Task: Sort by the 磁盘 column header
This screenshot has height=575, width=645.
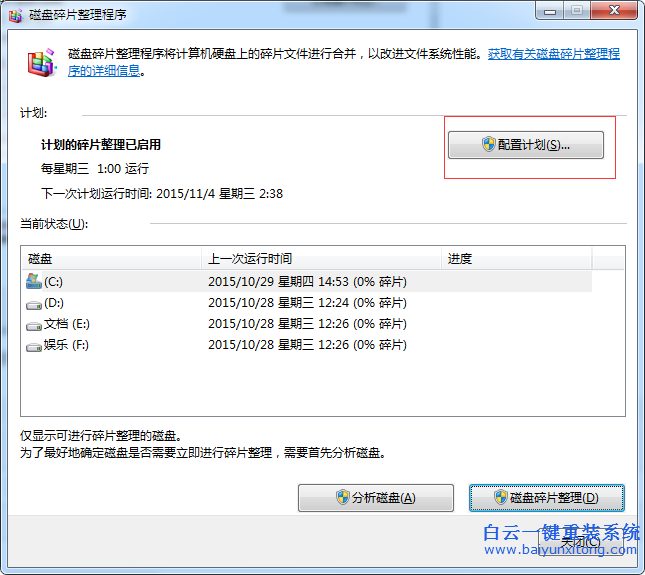Action: point(111,259)
